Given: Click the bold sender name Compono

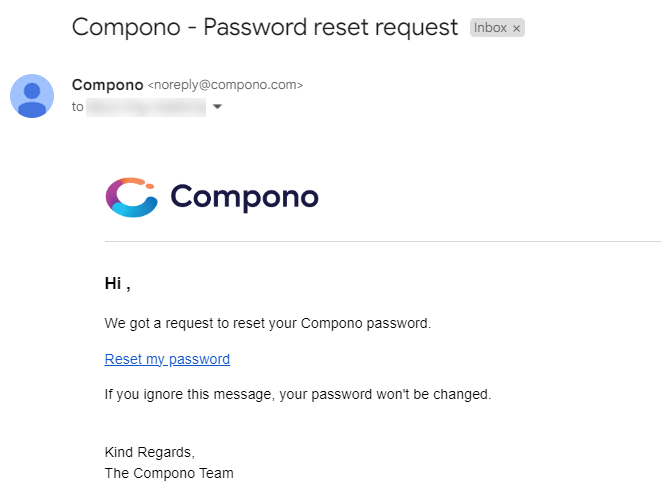Looking at the screenshot, I should point(107,85).
